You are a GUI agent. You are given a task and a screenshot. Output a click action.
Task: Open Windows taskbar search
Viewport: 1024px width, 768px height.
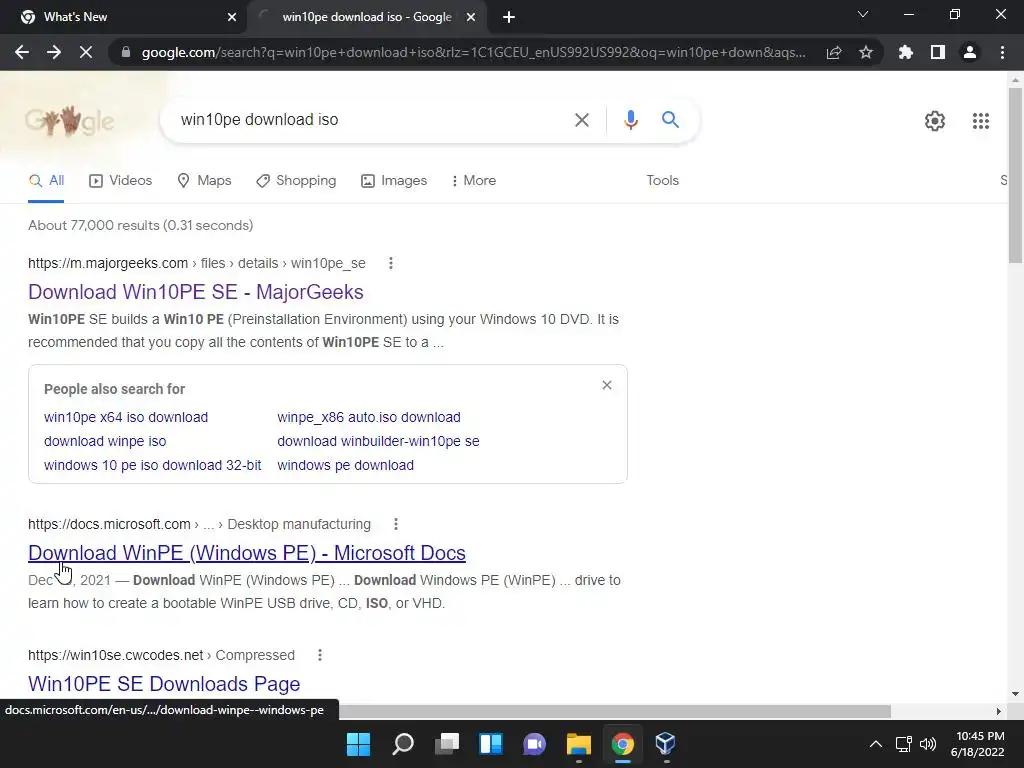click(x=402, y=744)
